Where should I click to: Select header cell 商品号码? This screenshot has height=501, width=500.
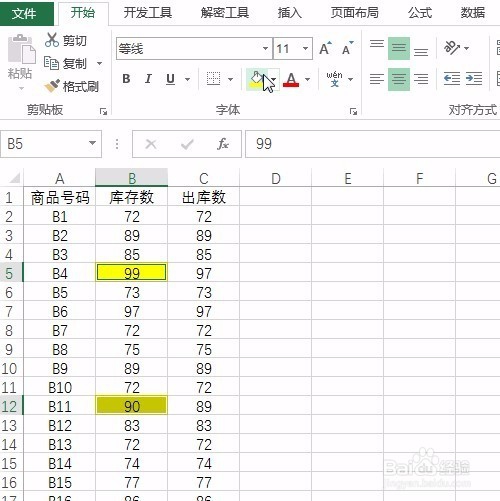[x=59, y=197]
